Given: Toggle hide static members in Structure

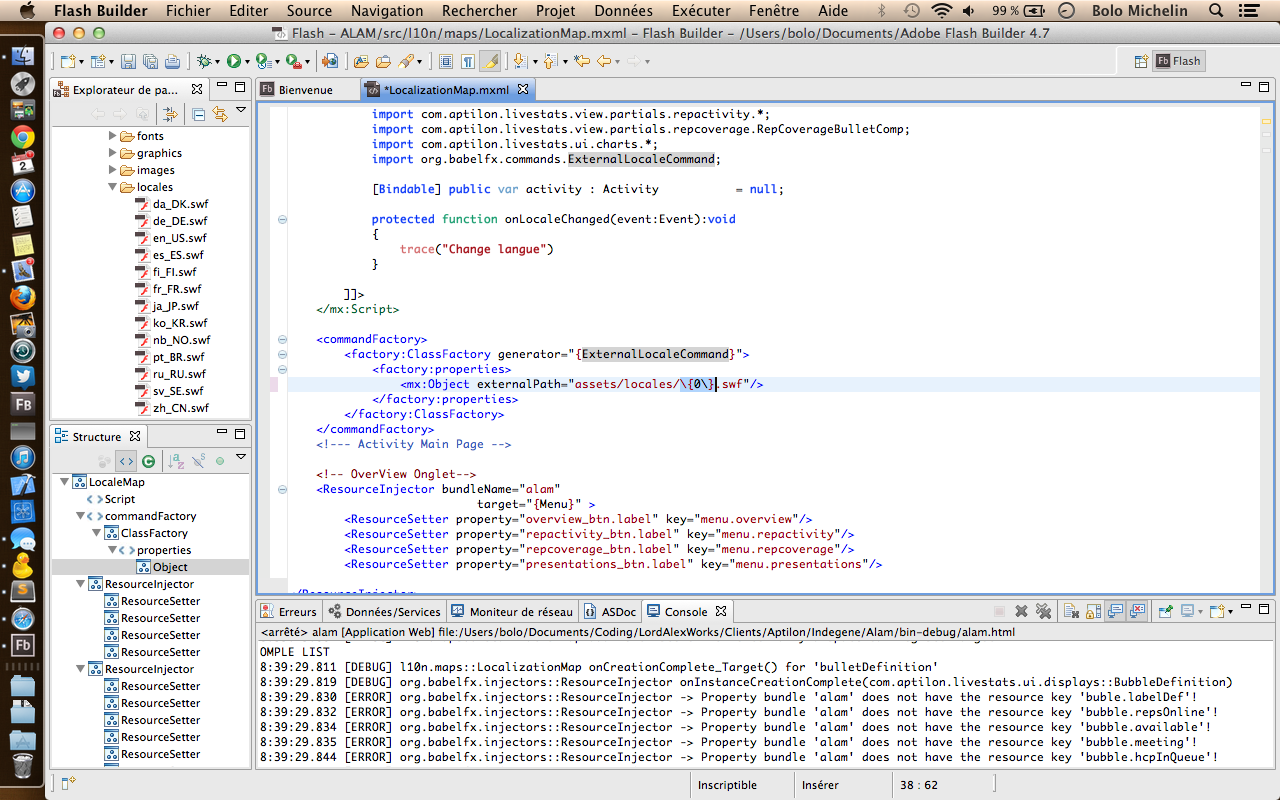Looking at the screenshot, I should click(198, 461).
